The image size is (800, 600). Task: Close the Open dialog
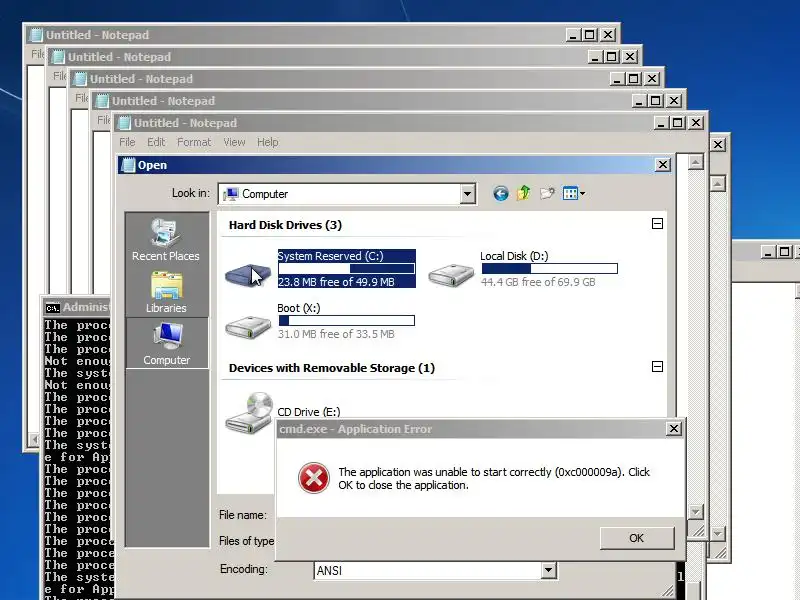click(662, 165)
